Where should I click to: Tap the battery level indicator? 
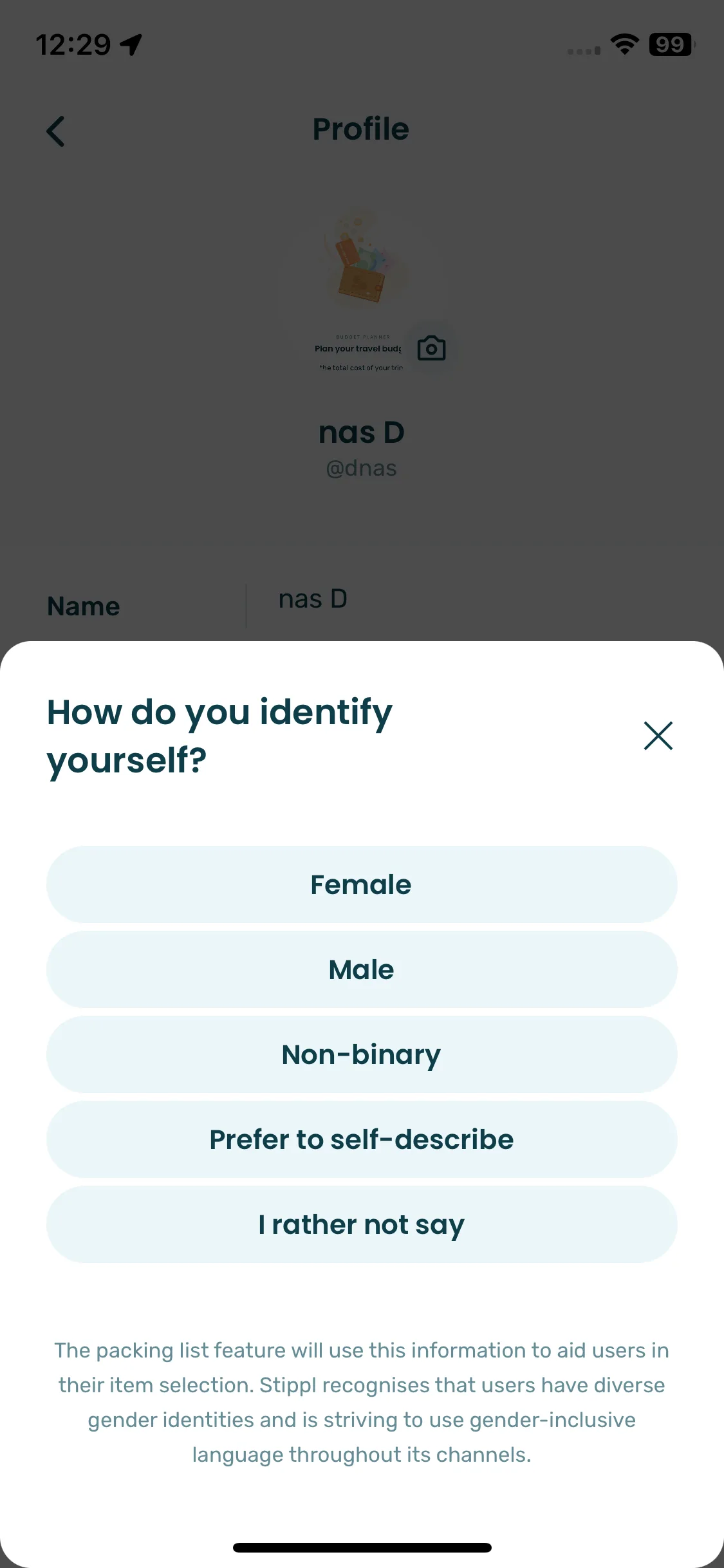pyautogui.click(x=672, y=44)
